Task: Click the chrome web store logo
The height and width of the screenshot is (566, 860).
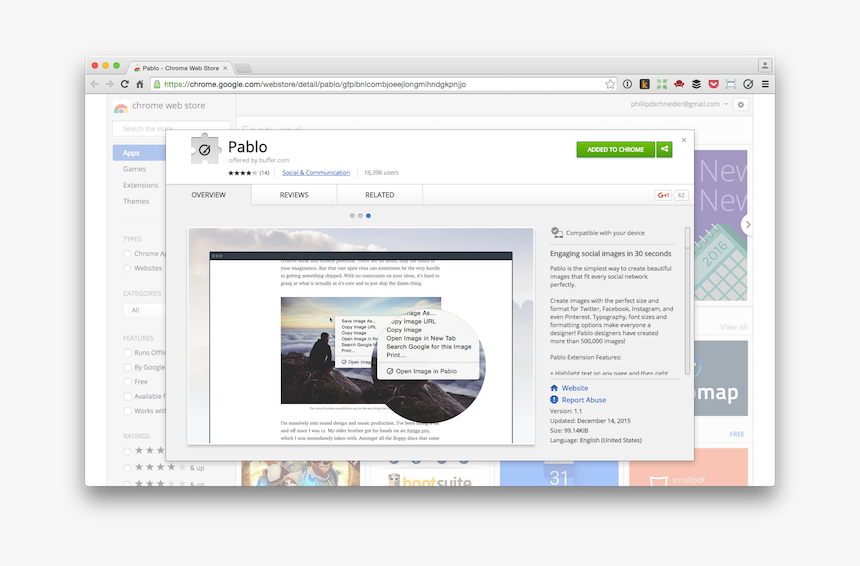Action: [121, 106]
